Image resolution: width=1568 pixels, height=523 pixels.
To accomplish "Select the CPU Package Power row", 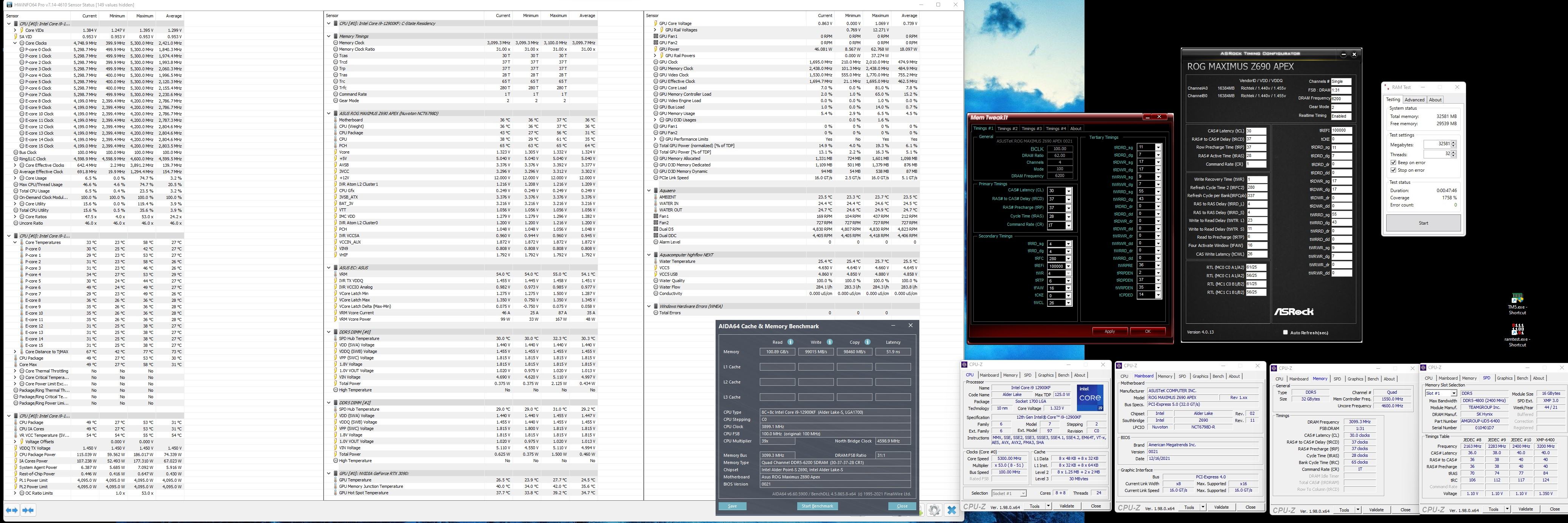I will 95,455.
